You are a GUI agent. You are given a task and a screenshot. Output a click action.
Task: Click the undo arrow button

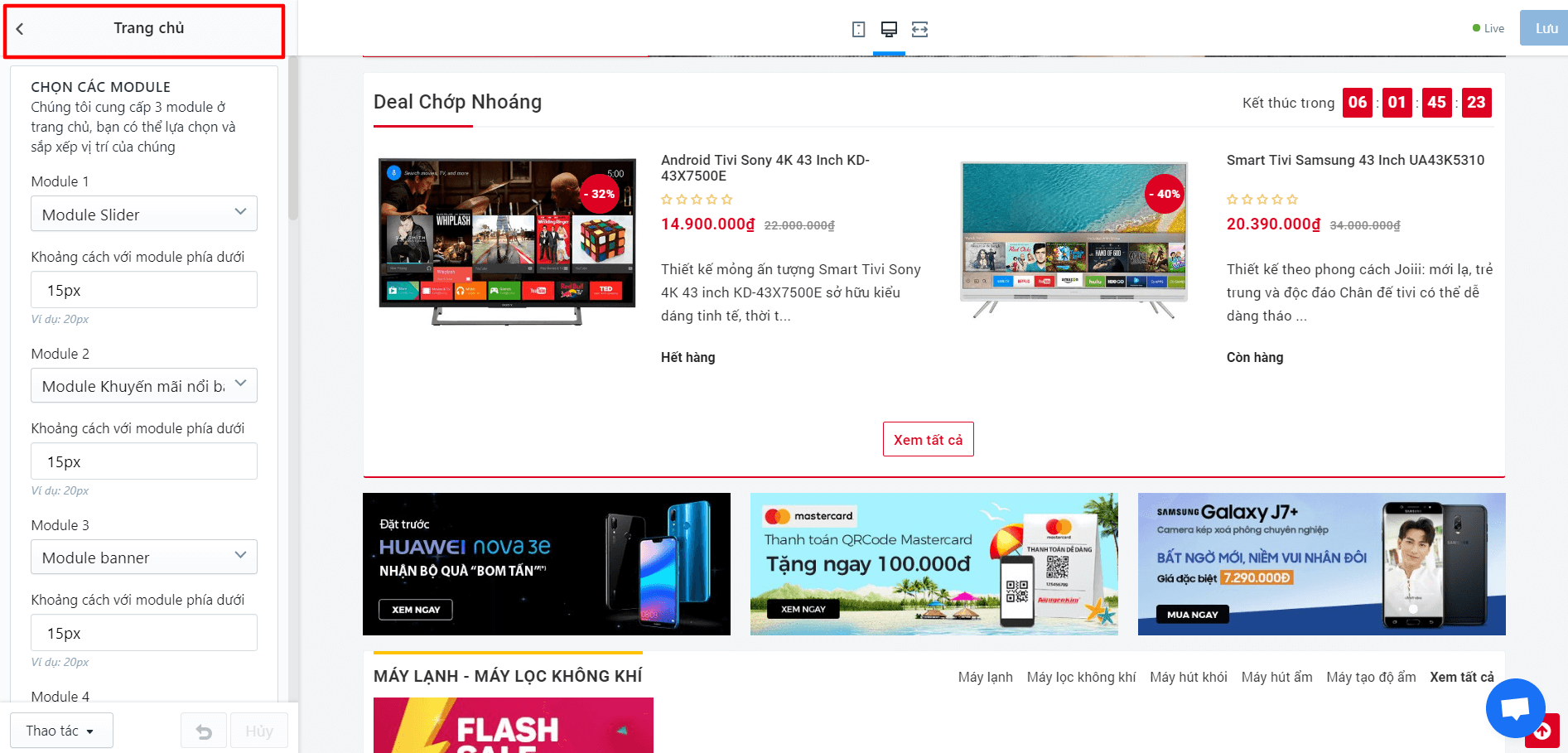204,731
